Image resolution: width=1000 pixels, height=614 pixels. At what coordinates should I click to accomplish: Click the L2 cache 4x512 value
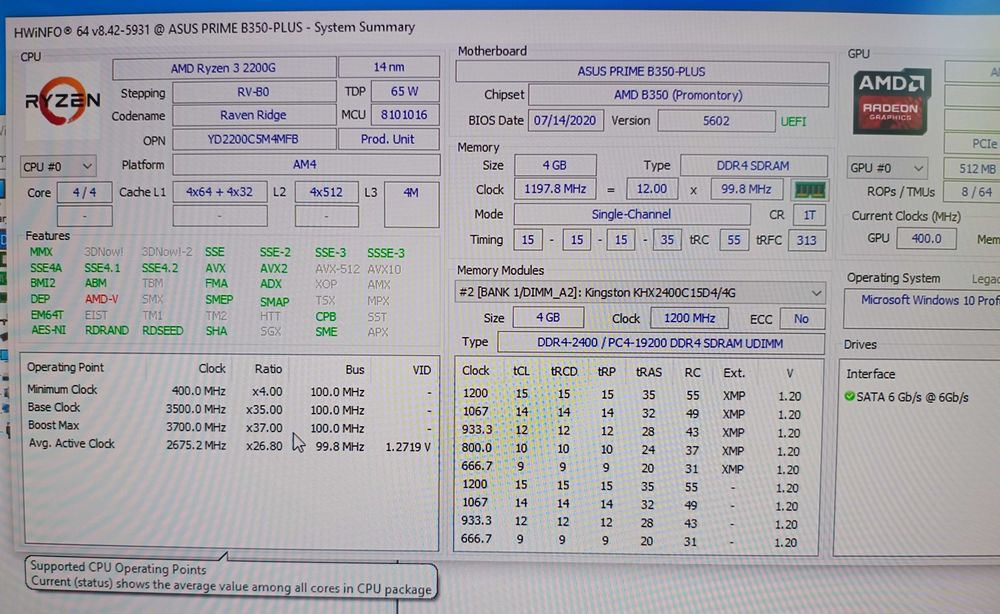tap(326, 192)
